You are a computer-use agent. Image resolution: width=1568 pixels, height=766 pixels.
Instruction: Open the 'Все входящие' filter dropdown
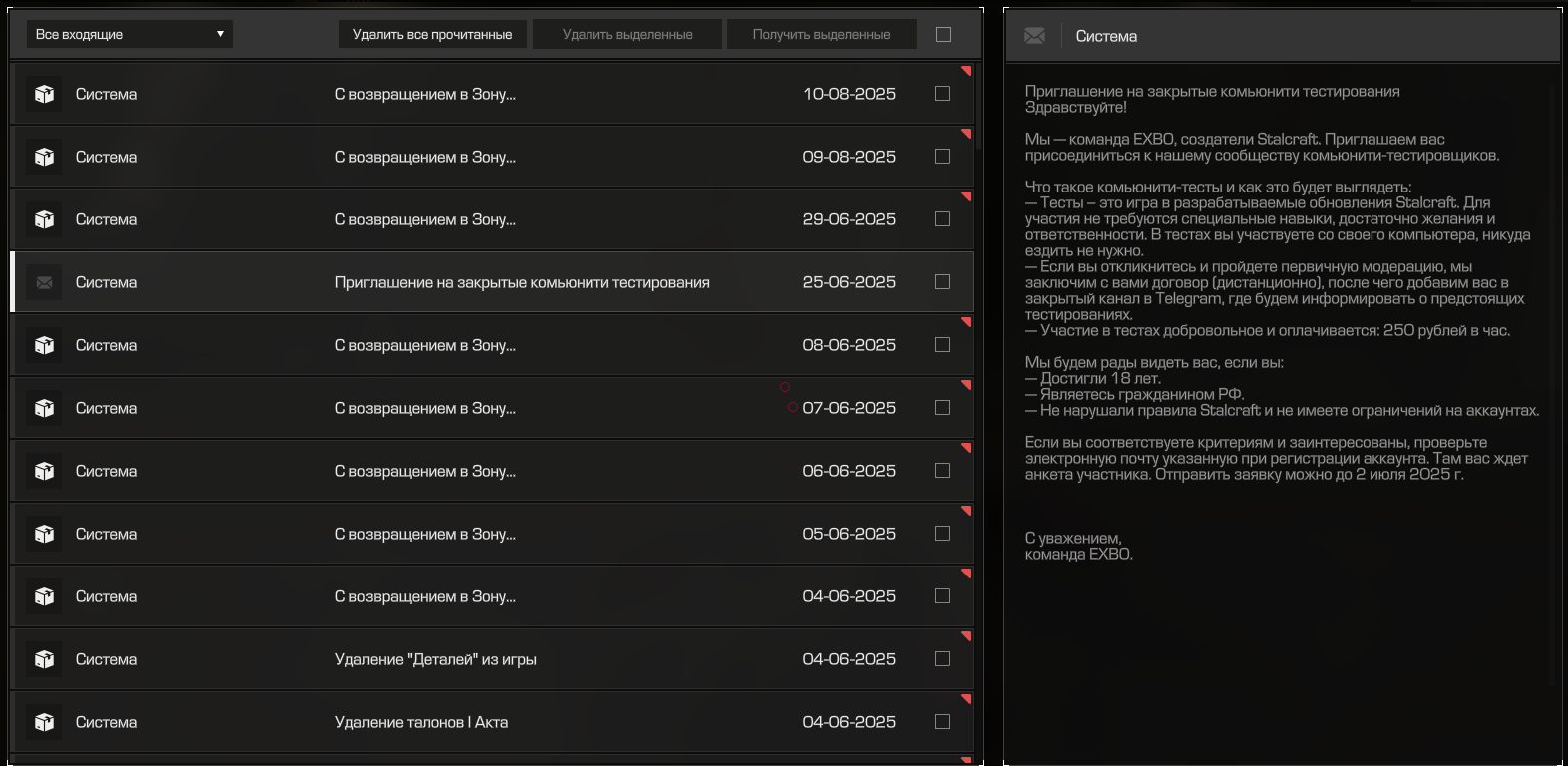130,34
